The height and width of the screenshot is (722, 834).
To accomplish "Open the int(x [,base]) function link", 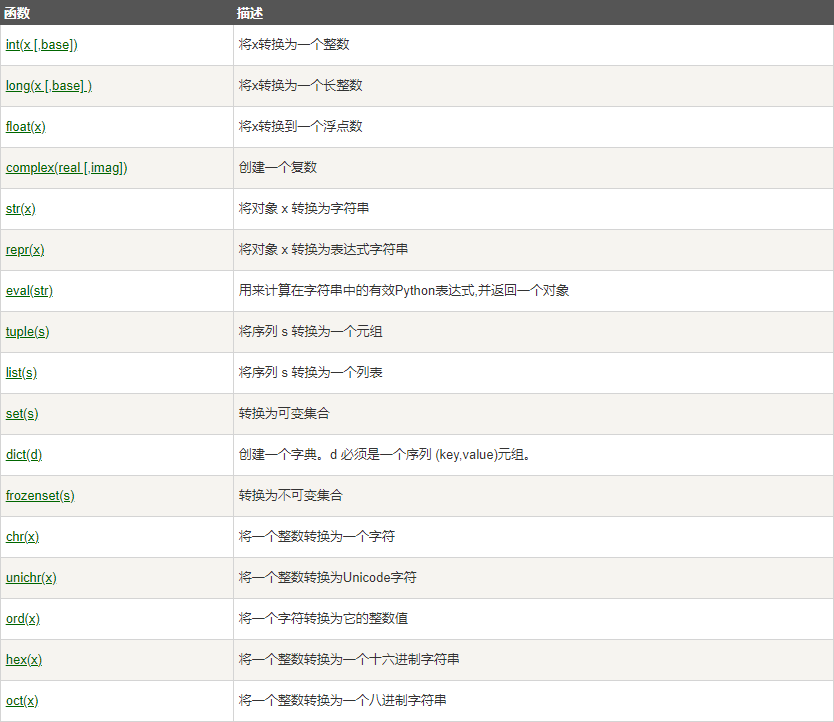I will pos(41,45).
